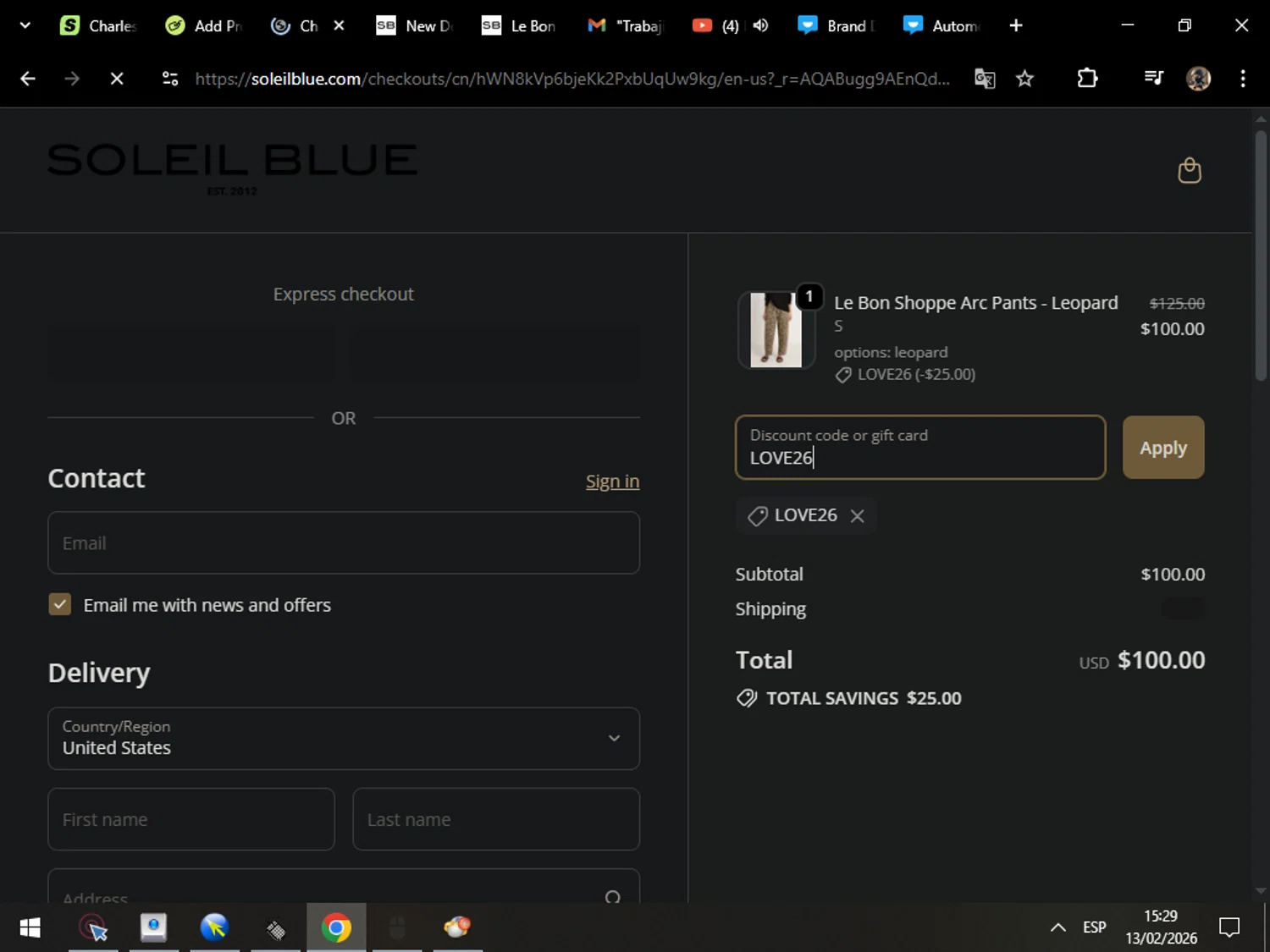This screenshot has height=952, width=1270.
Task: Open SOLEIL BLUE logo
Action: pos(232,168)
